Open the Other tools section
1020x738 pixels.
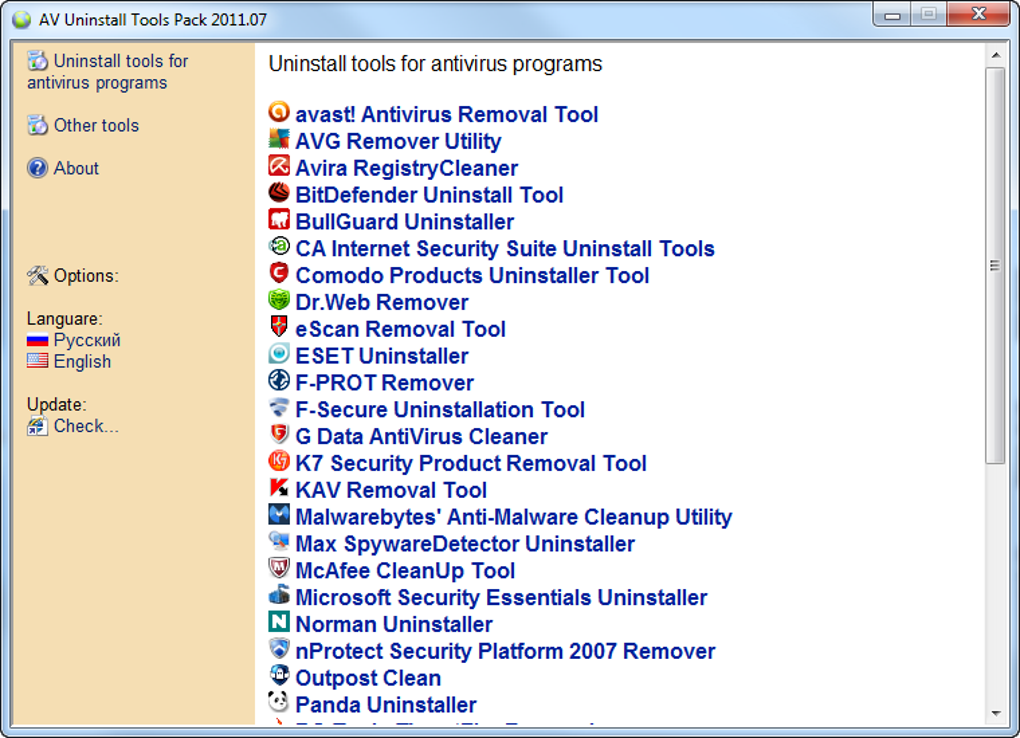tap(96, 125)
